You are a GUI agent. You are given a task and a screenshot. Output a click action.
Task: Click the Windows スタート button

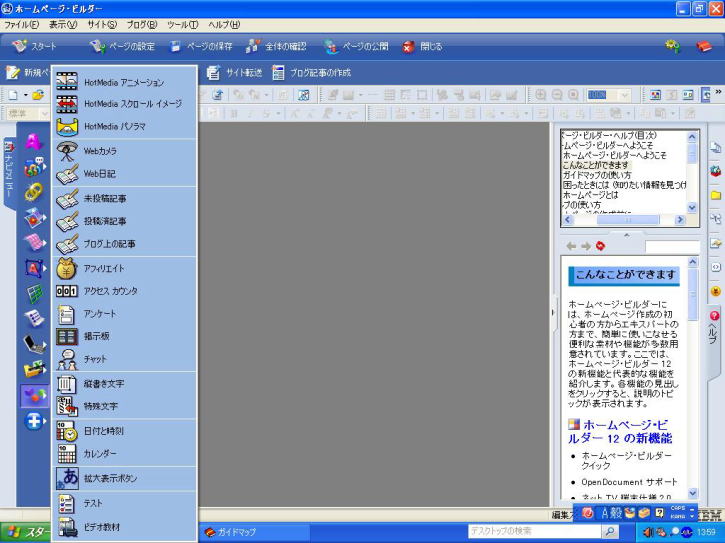(25, 532)
